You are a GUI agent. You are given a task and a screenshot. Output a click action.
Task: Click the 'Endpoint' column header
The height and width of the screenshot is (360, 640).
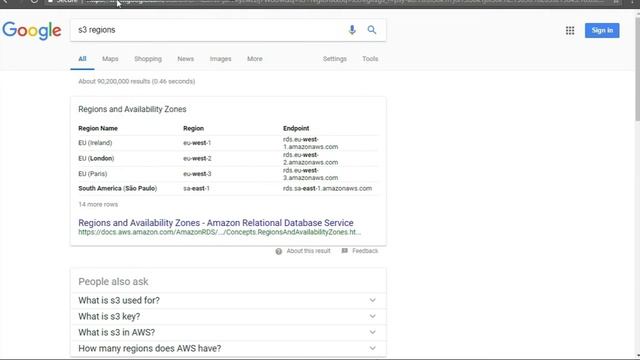click(296, 128)
